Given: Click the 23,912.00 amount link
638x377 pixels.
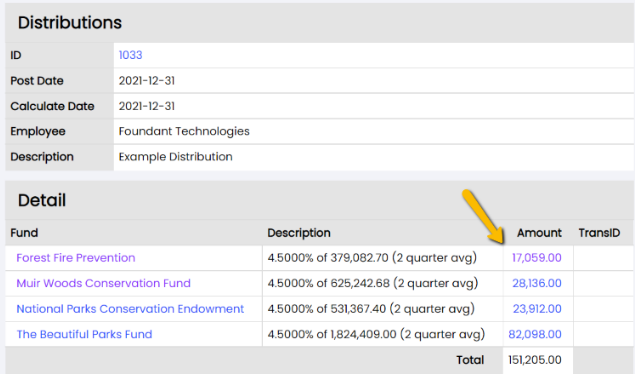Looking at the screenshot, I should pos(537,309).
